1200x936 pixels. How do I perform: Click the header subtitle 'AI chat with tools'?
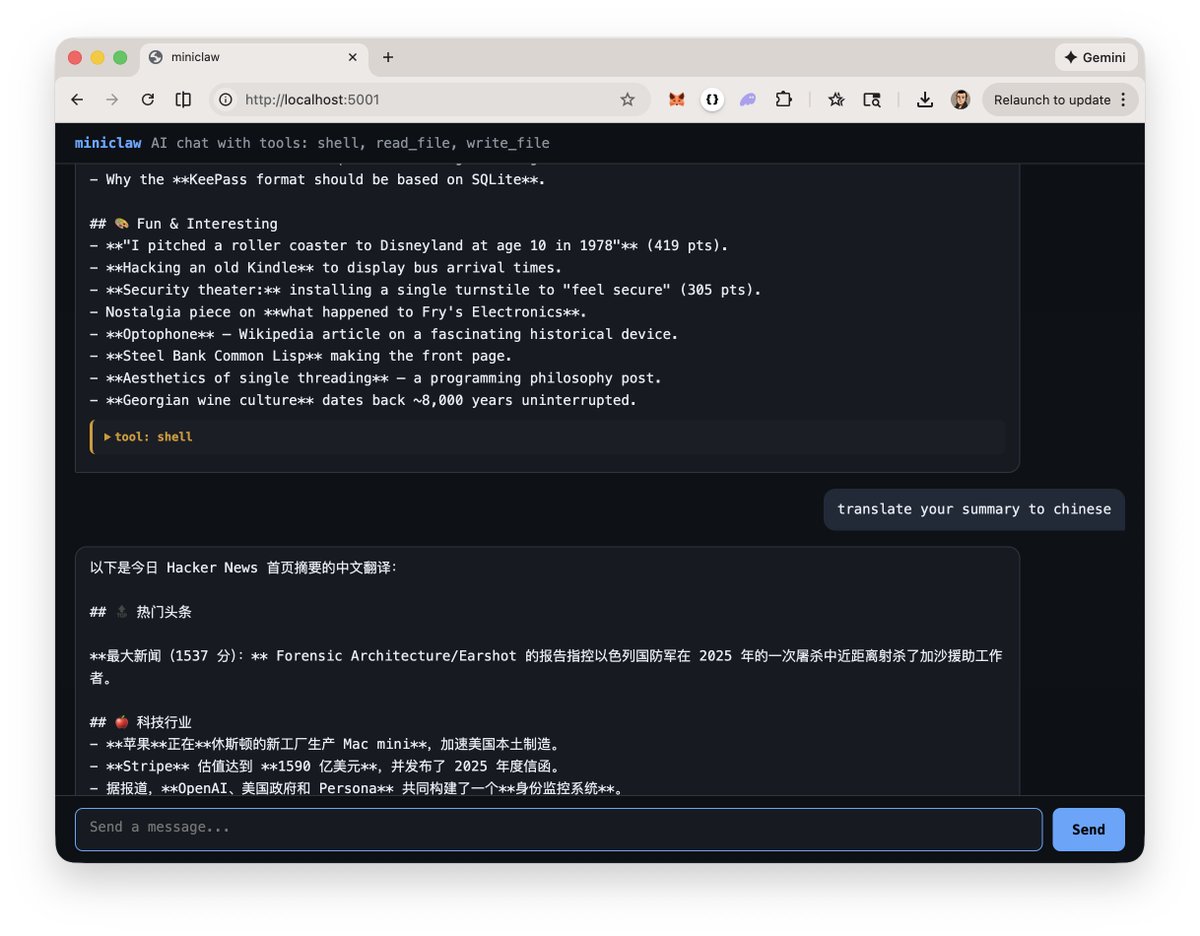coord(350,143)
